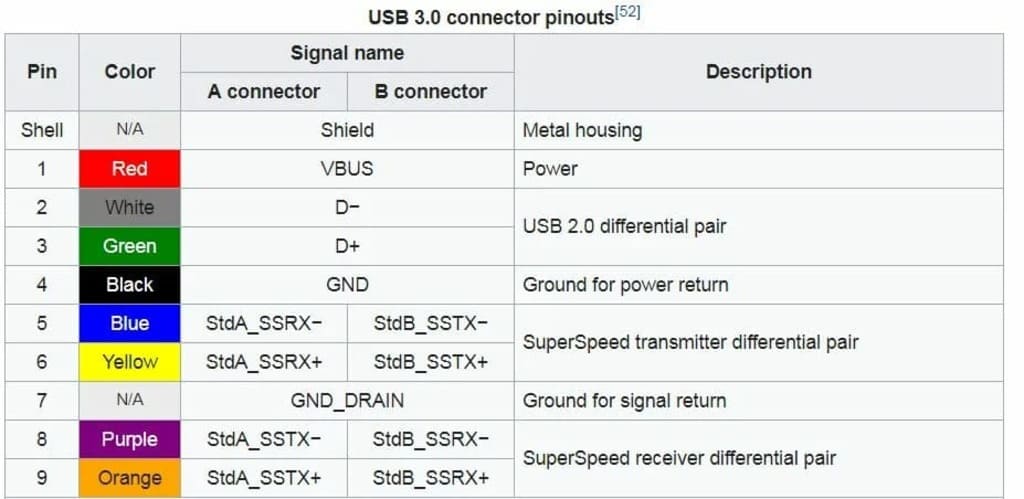Click the VBUS signal cell
The image size is (1024, 499).
click(347, 169)
